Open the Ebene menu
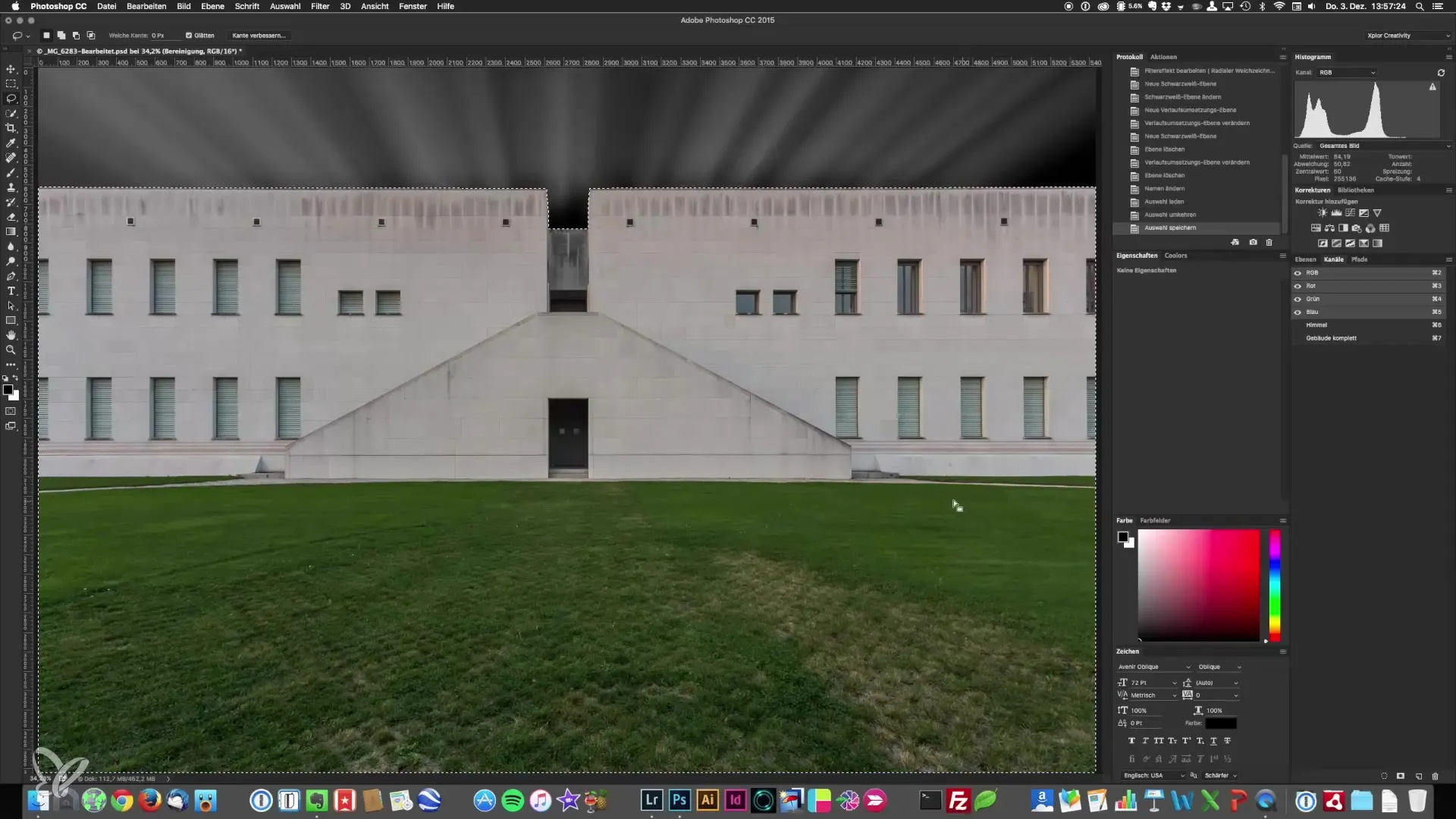 (212, 6)
